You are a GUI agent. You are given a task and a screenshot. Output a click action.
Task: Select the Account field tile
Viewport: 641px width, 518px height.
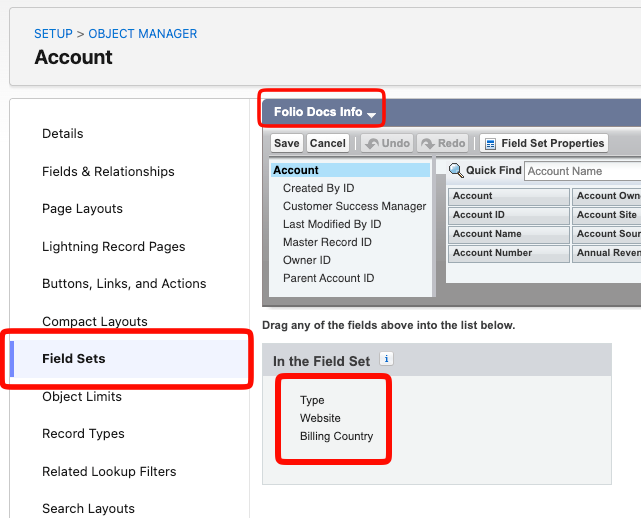(509, 196)
